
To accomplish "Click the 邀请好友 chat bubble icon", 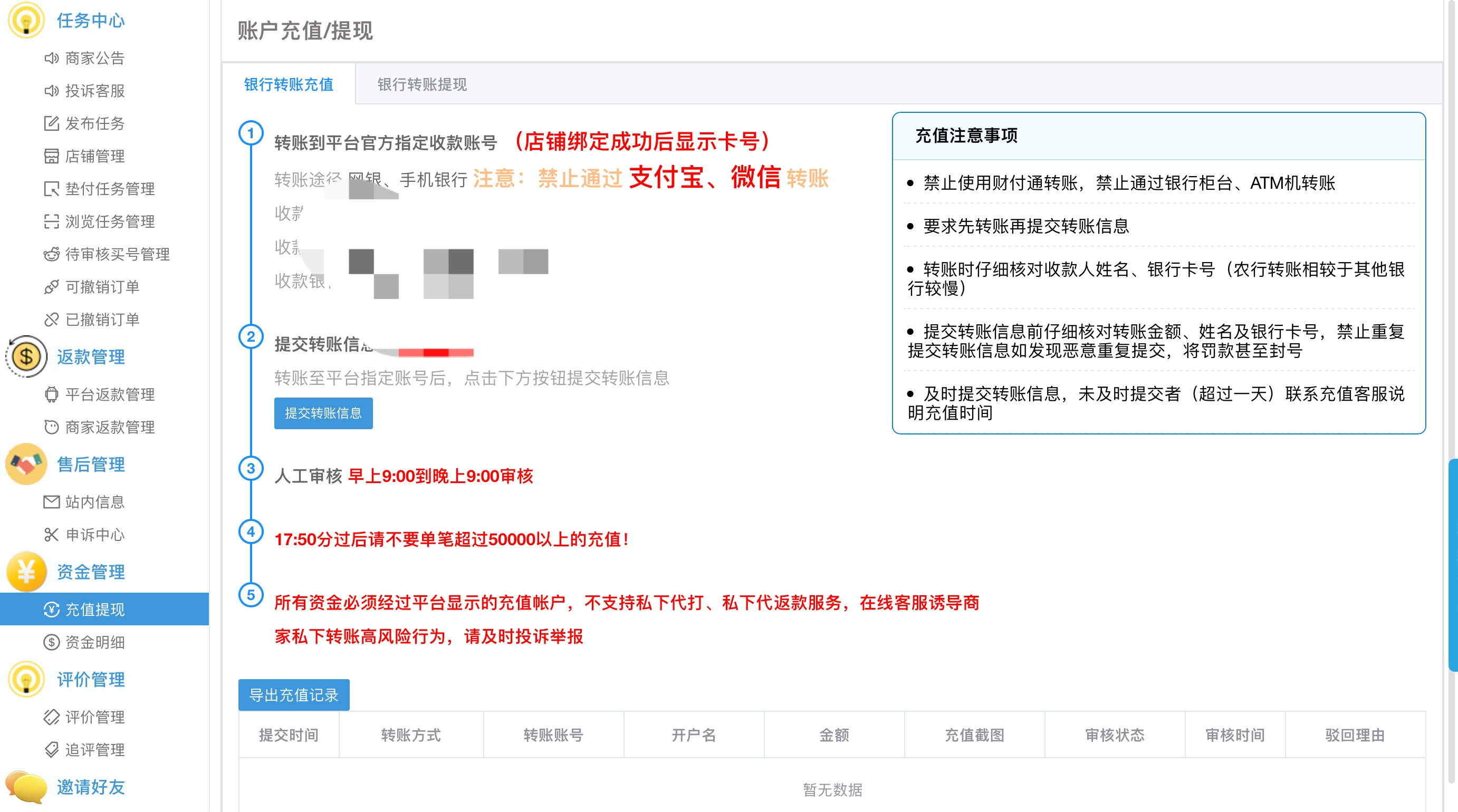I will tap(25, 787).
